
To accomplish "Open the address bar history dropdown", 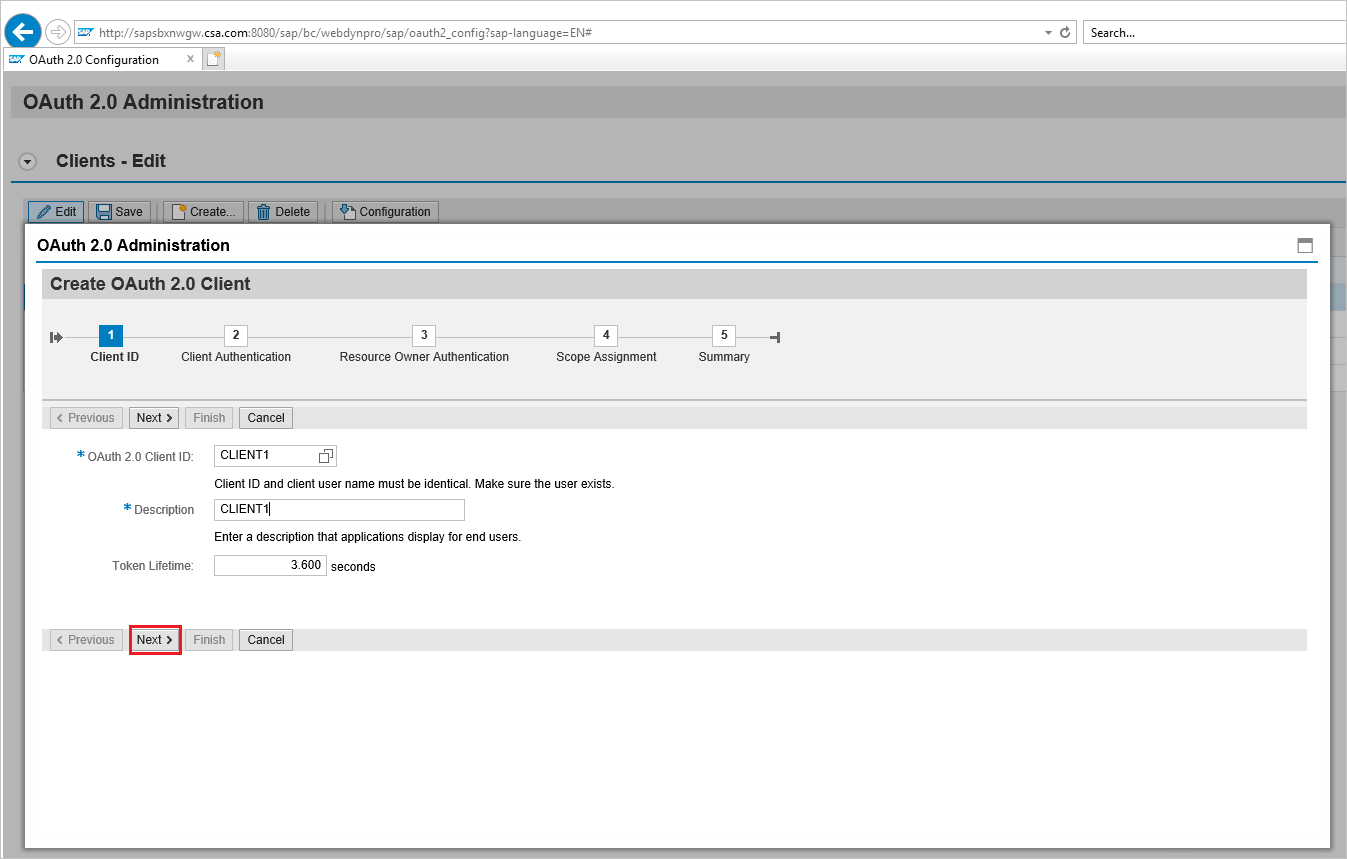I will click(1046, 31).
